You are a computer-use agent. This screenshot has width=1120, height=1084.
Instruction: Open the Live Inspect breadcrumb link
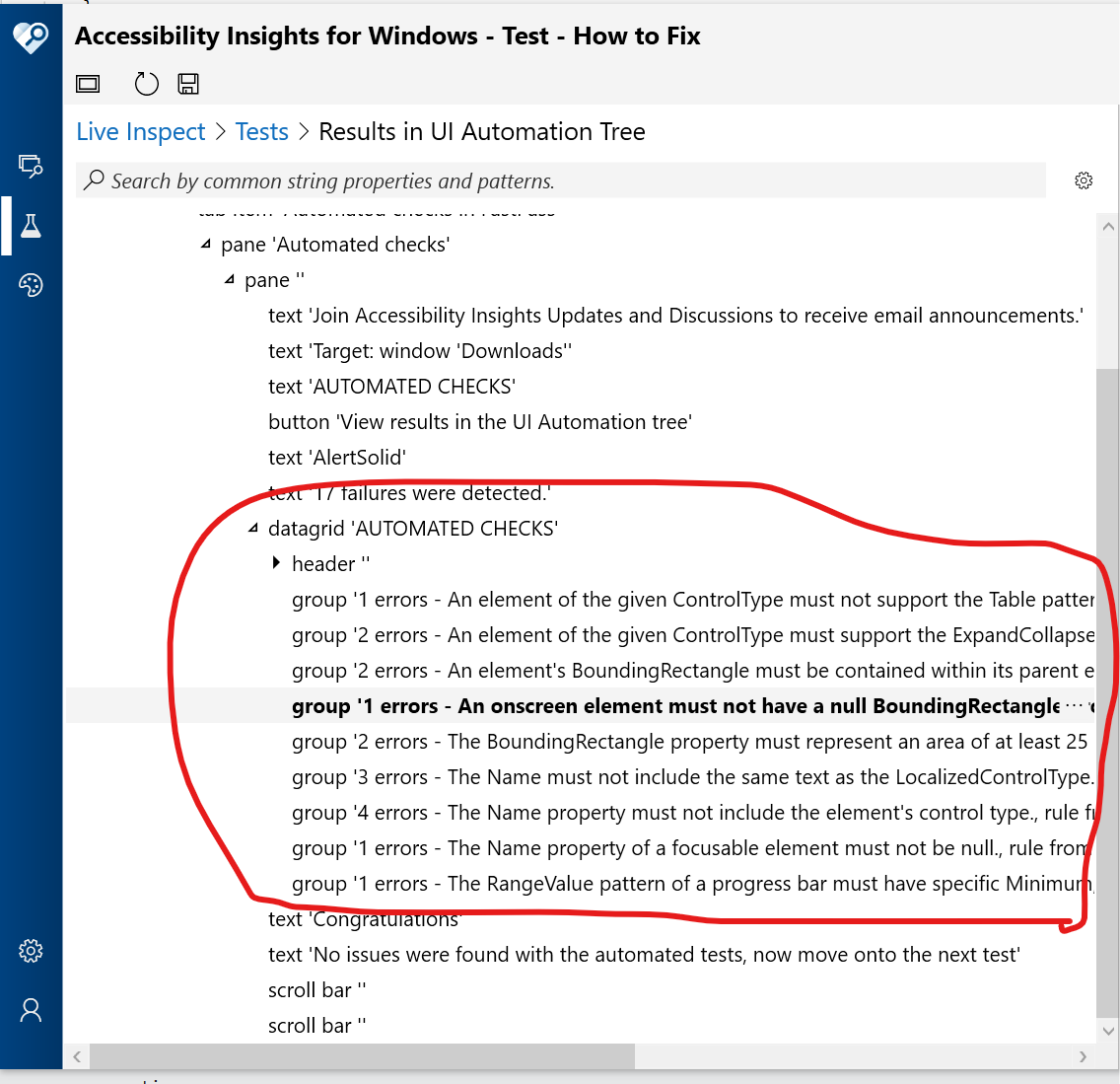(x=140, y=131)
